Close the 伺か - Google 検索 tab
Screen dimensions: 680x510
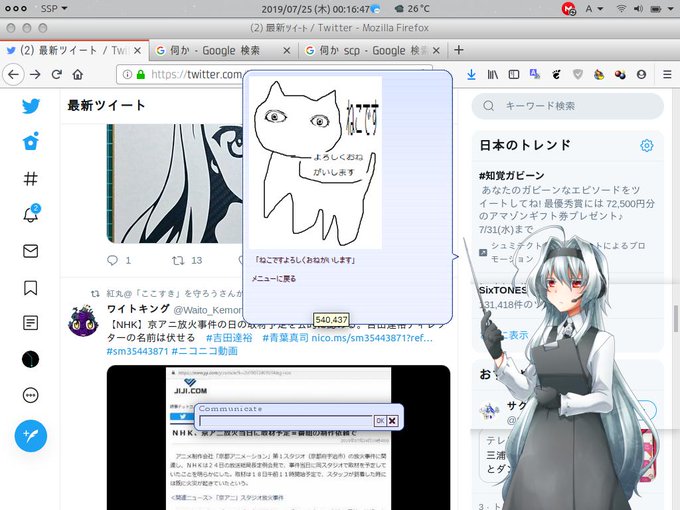(x=287, y=51)
